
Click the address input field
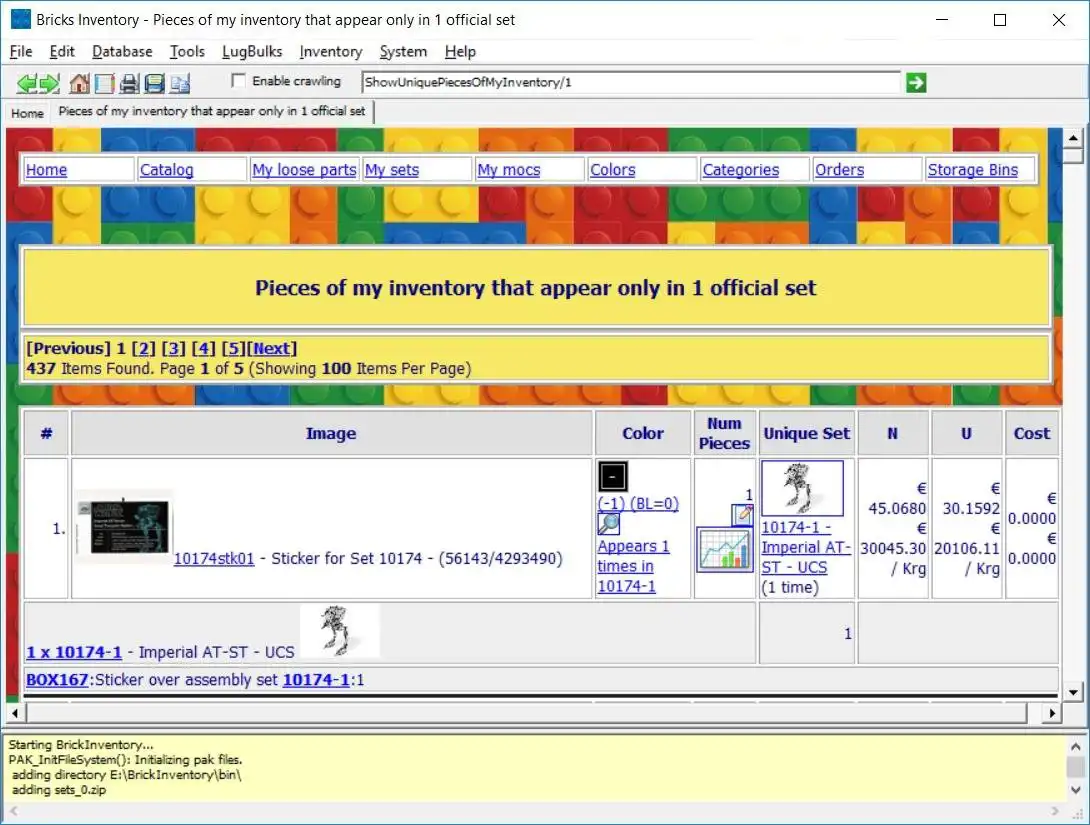[631, 82]
